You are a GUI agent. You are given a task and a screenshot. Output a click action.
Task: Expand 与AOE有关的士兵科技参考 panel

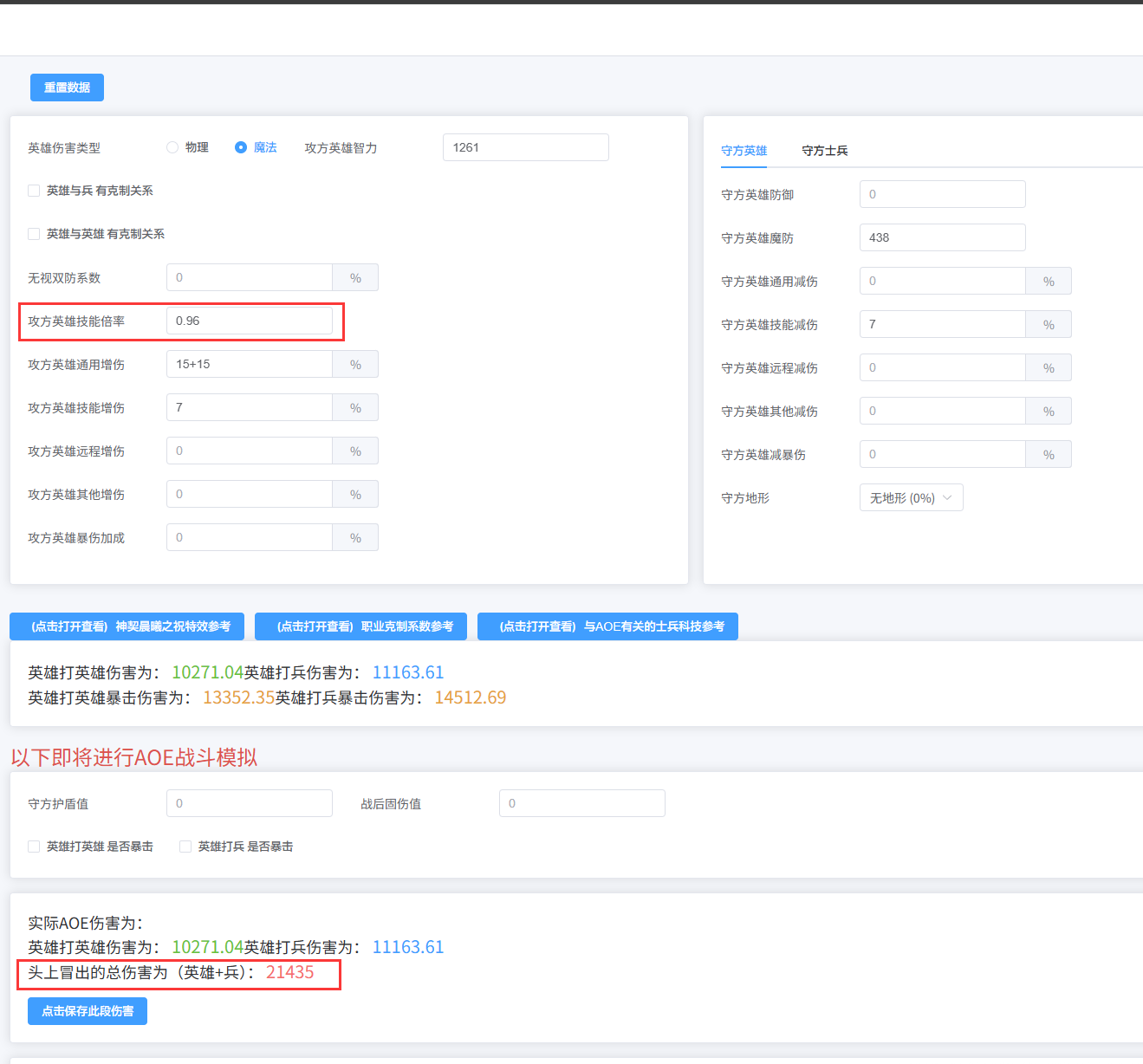(x=607, y=626)
